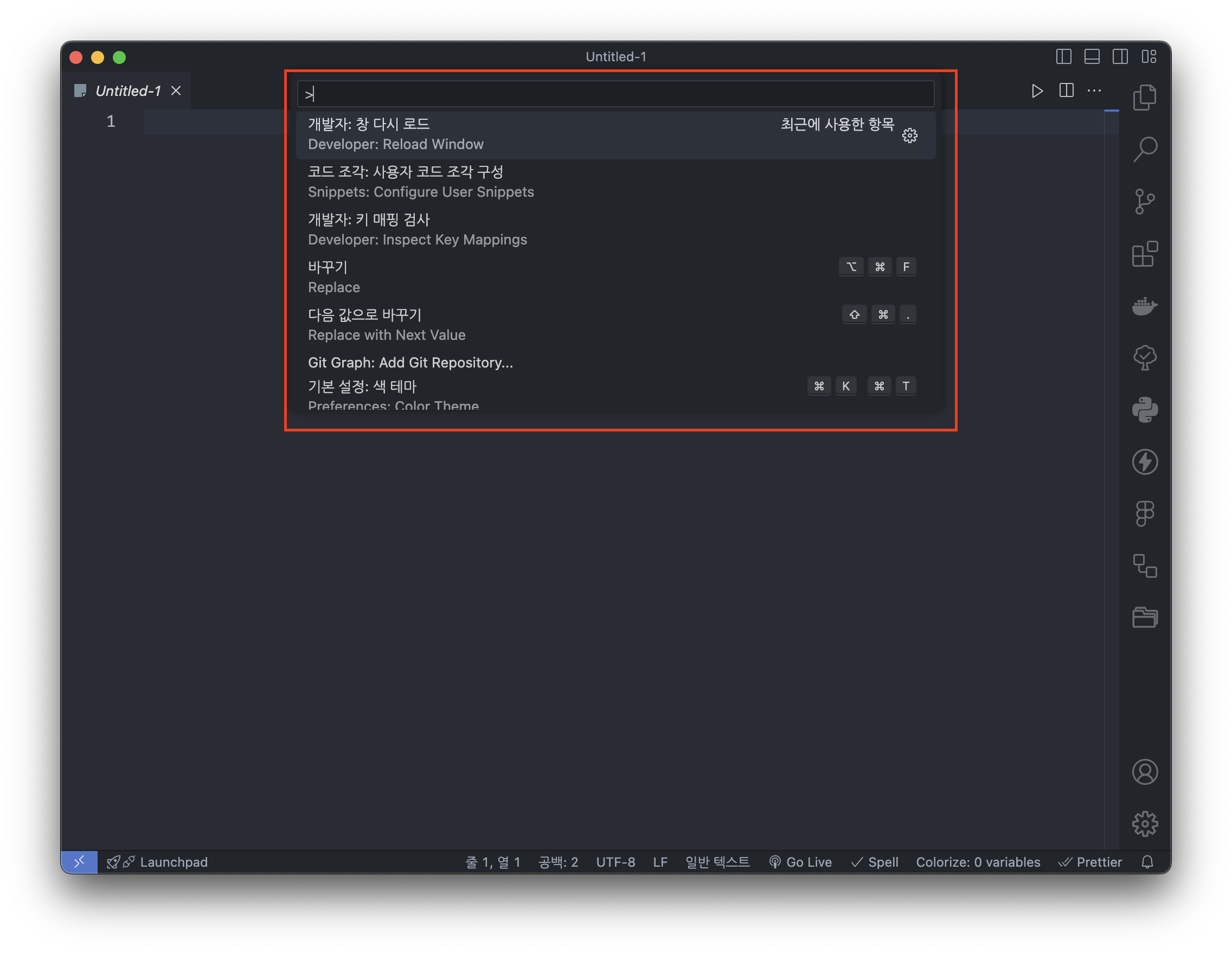Screen dimensions: 1232x954
Task: Click the Run play button
Action: (1037, 91)
